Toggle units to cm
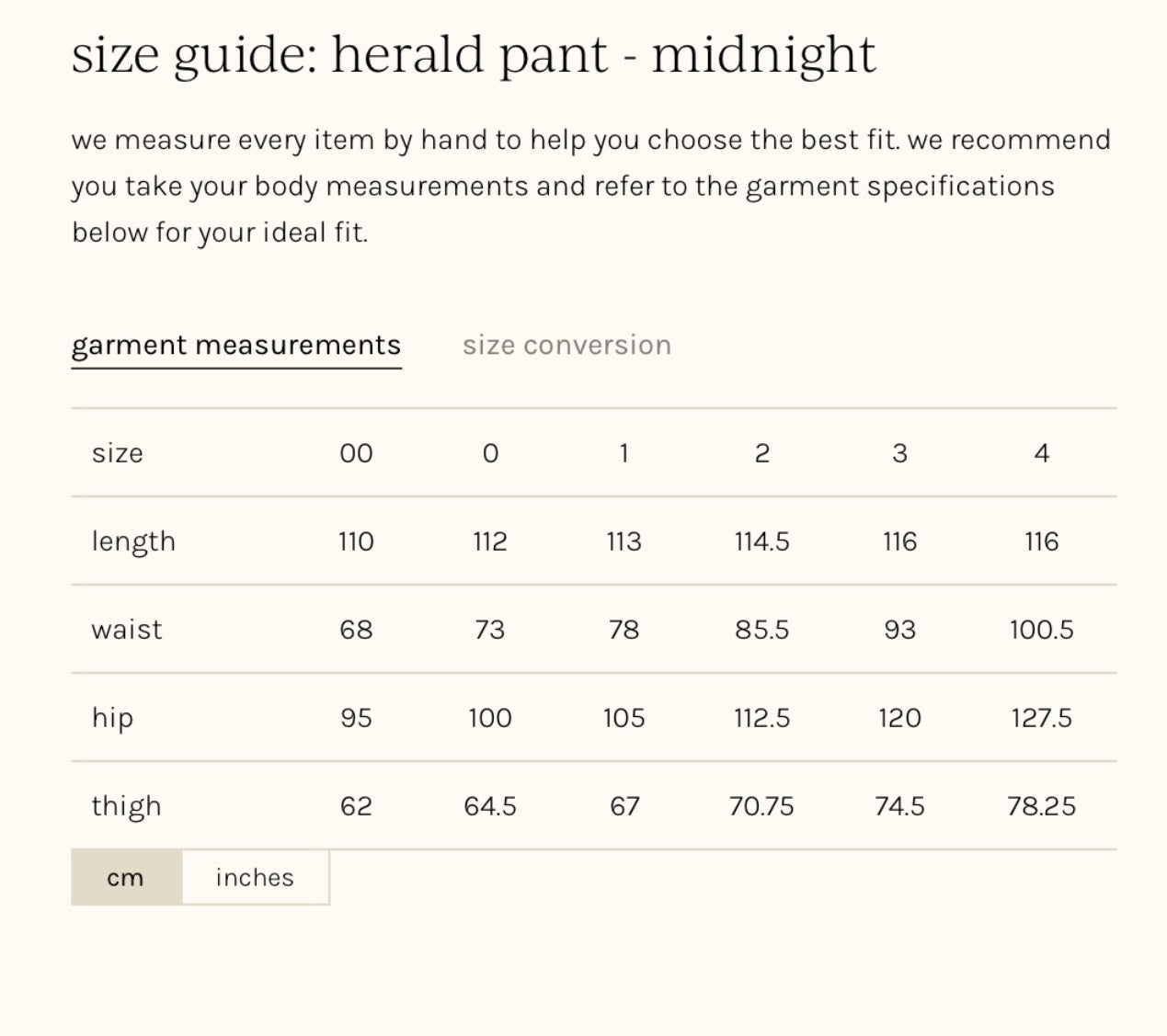The width and height of the screenshot is (1167, 1036). pos(126,877)
